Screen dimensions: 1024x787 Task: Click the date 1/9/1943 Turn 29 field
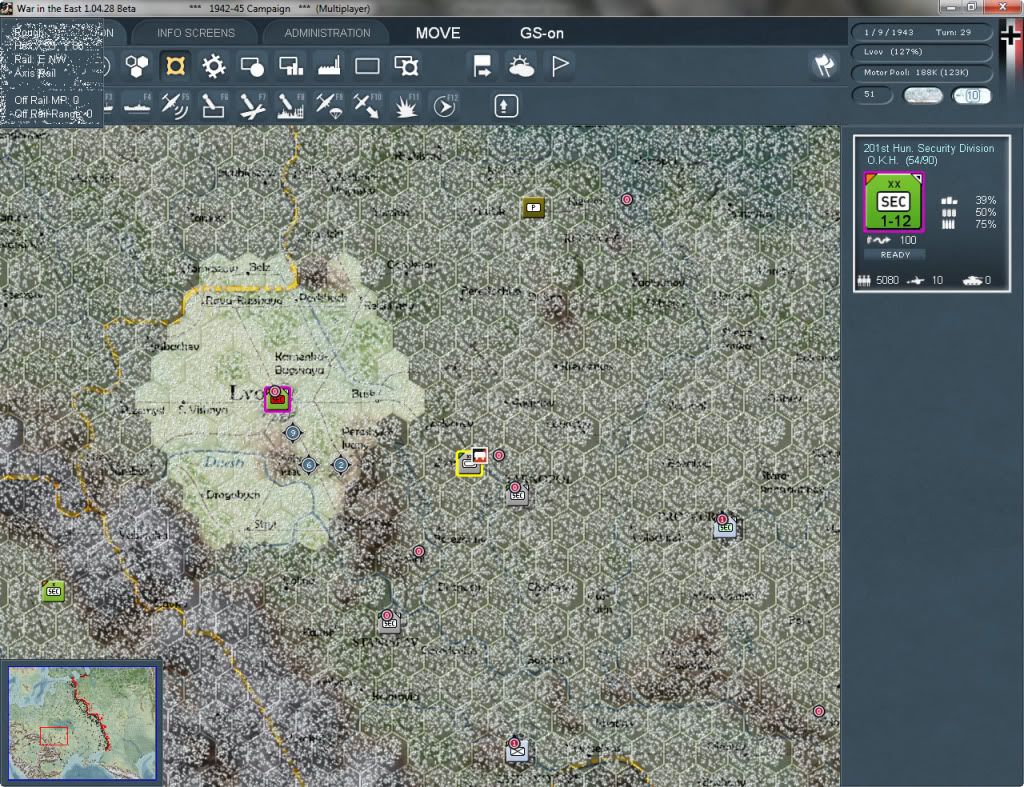921,32
